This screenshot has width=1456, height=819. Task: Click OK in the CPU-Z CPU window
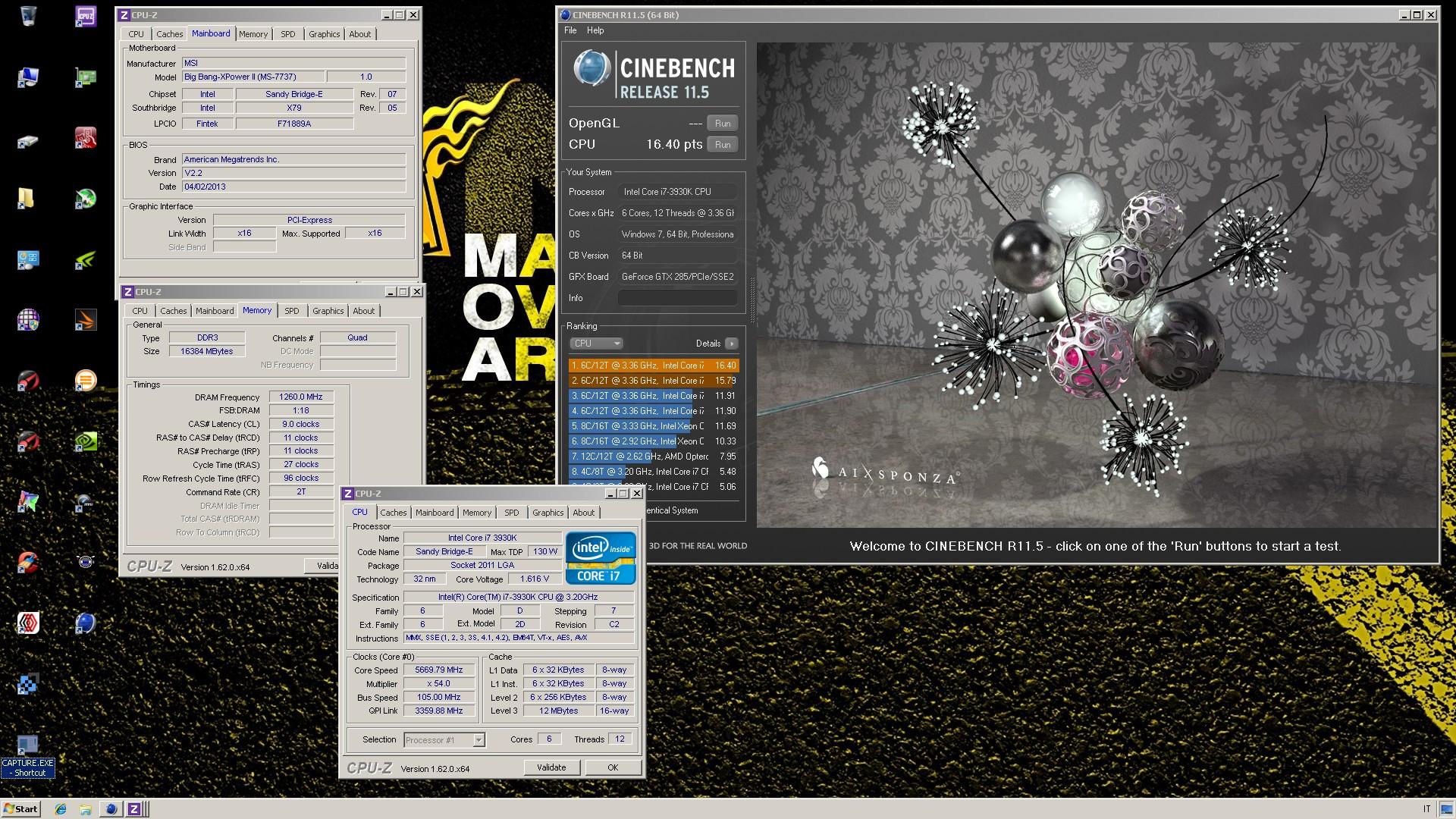tap(613, 767)
